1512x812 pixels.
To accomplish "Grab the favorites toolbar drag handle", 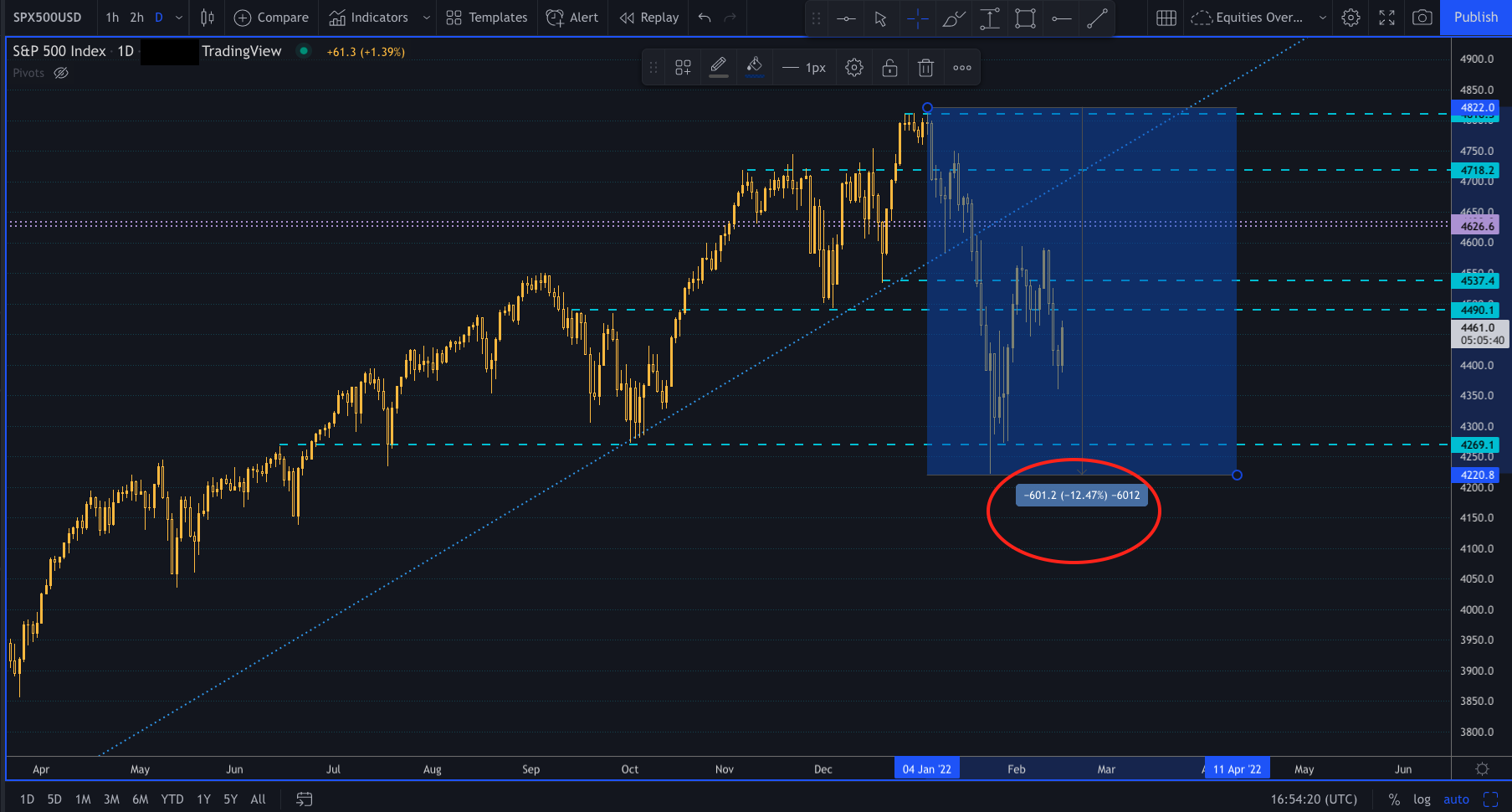I will pyautogui.click(x=816, y=18).
